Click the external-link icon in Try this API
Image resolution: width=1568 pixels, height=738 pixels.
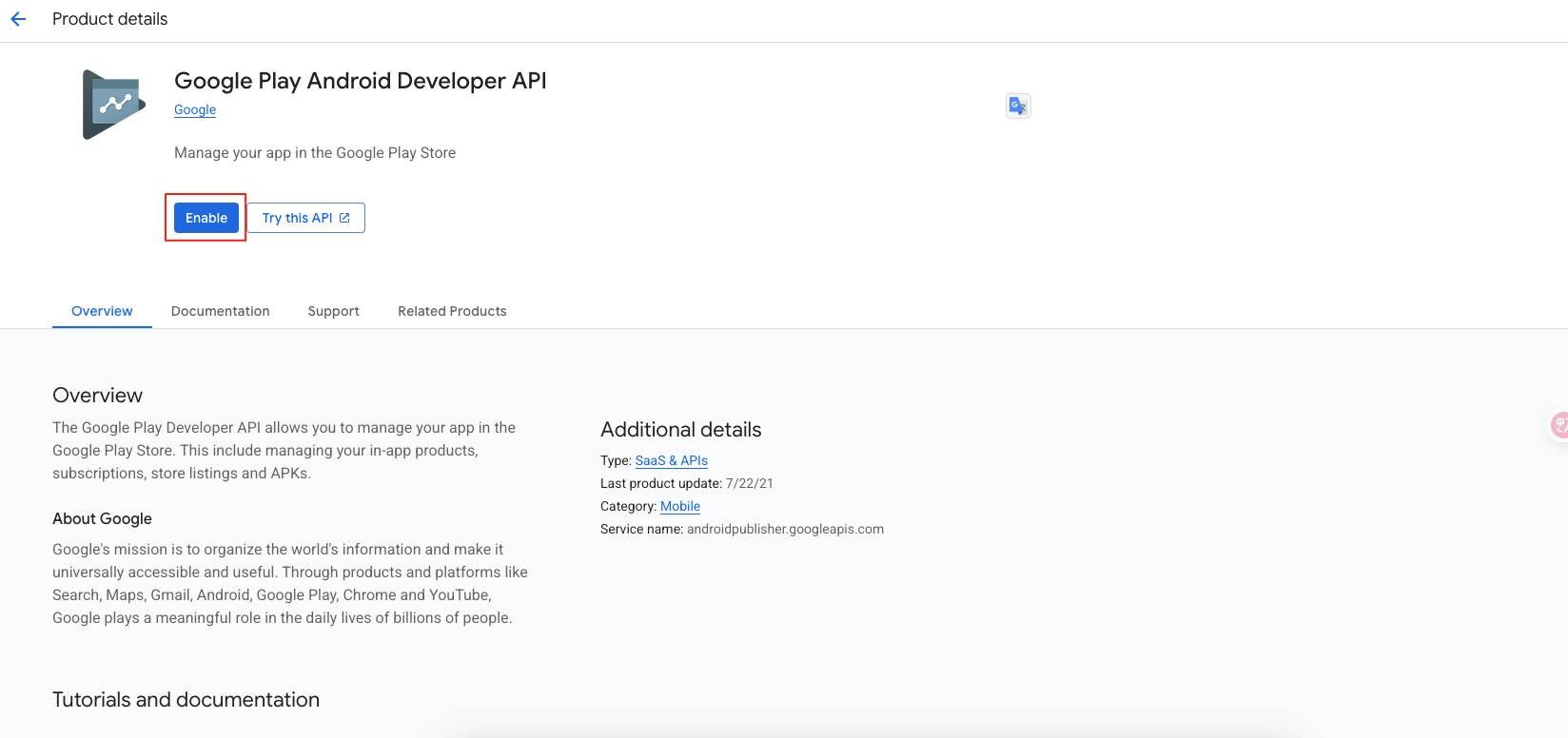tap(344, 218)
